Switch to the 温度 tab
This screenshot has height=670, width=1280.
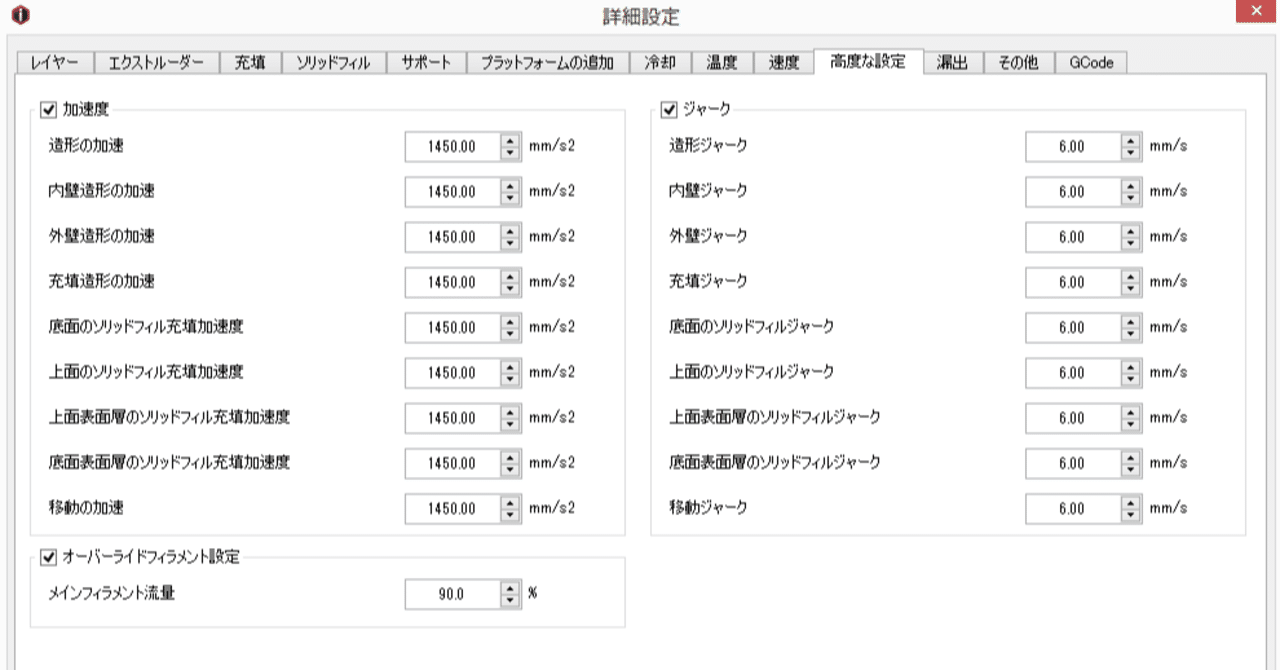722,62
